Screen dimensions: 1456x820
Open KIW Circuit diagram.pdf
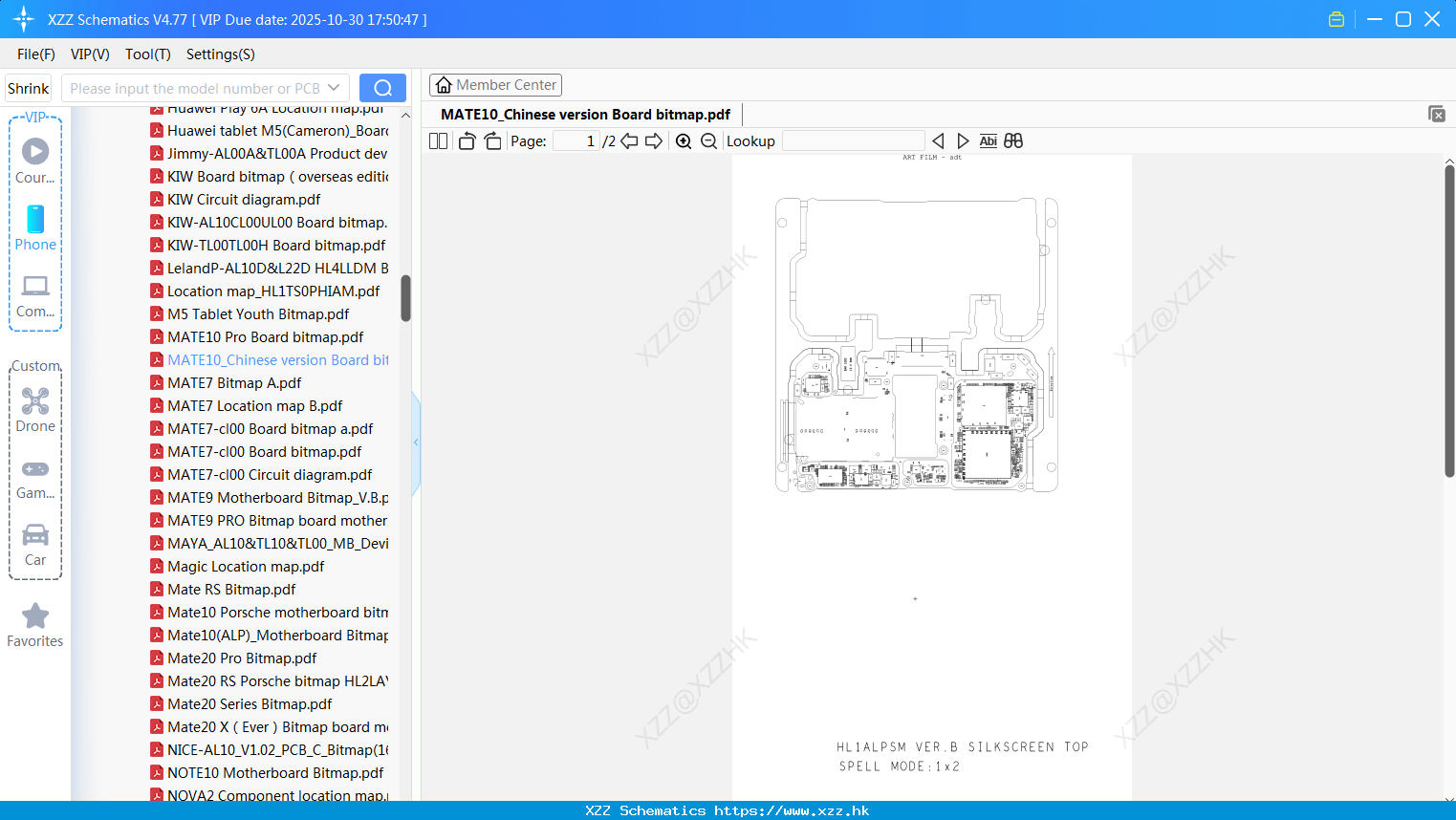pos(244,199)
